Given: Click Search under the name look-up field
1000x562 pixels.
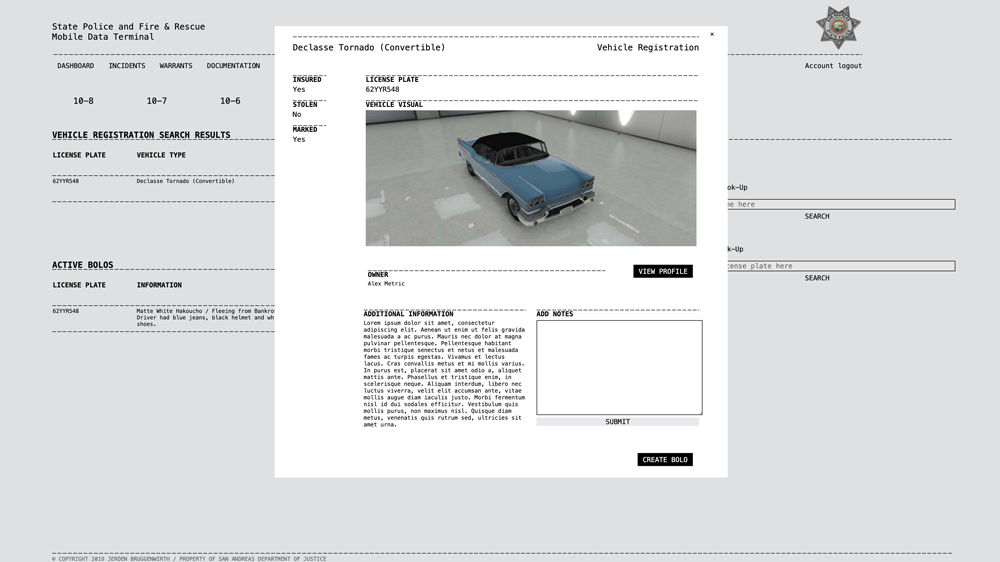Looking at the screenshot, I should (x=817, y=216).
